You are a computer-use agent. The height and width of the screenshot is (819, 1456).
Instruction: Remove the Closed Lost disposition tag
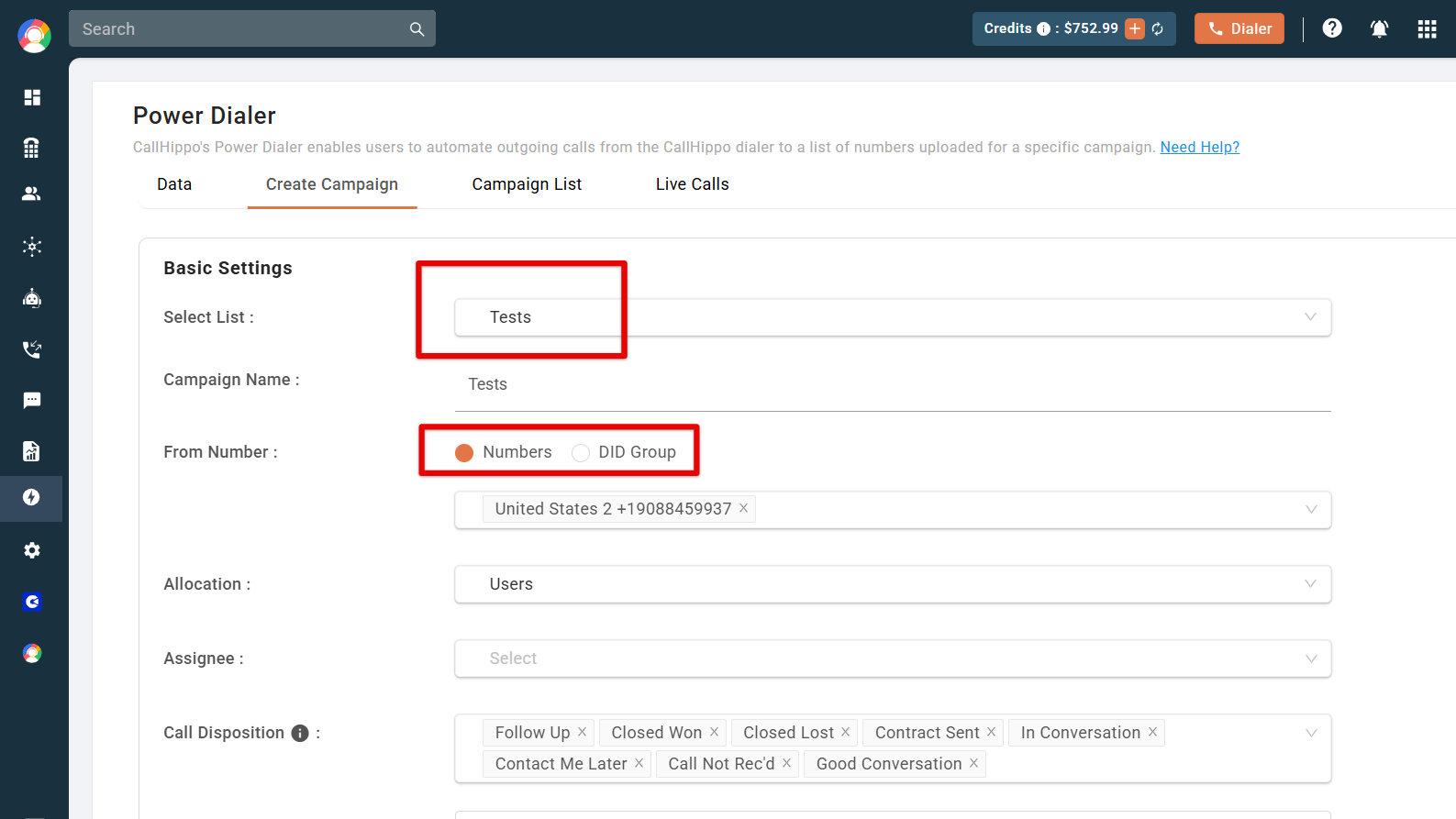pyautogui.click(x=845, y=732)
